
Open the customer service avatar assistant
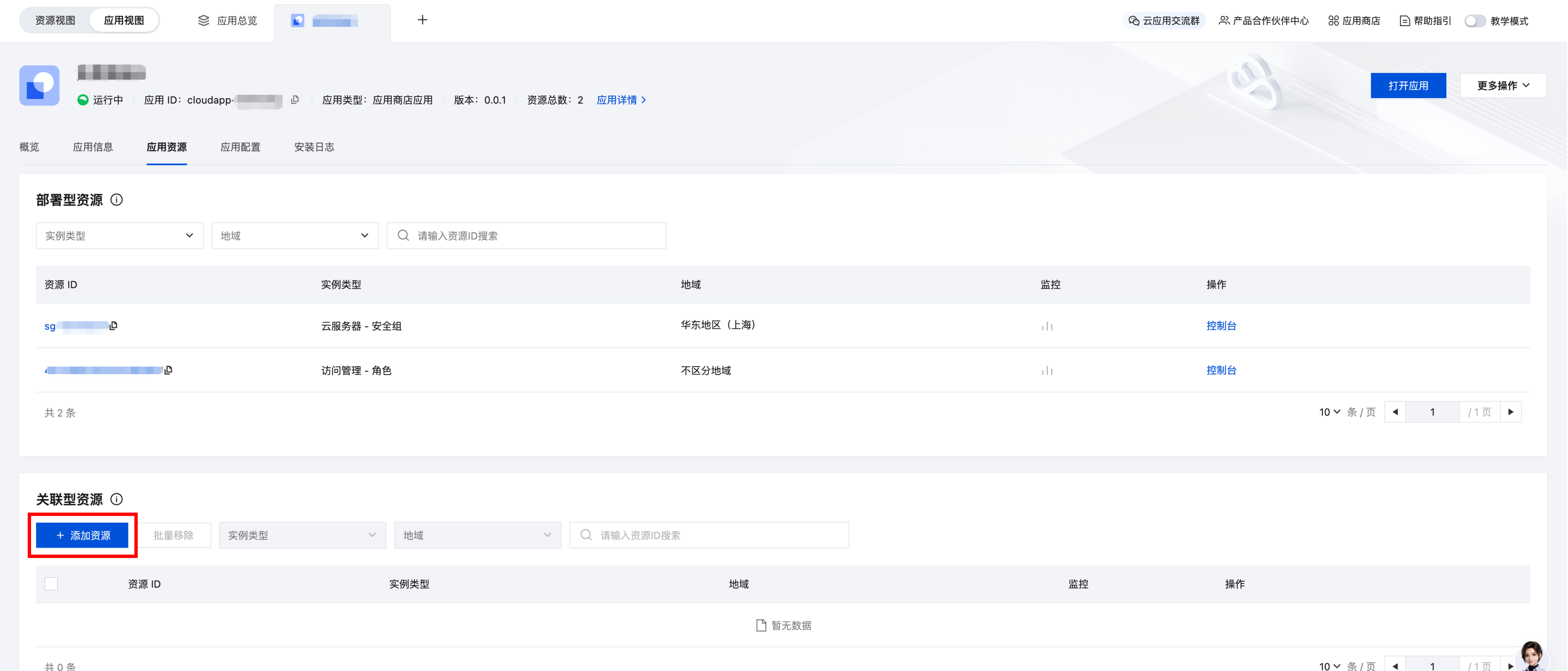pos(1531,656)
